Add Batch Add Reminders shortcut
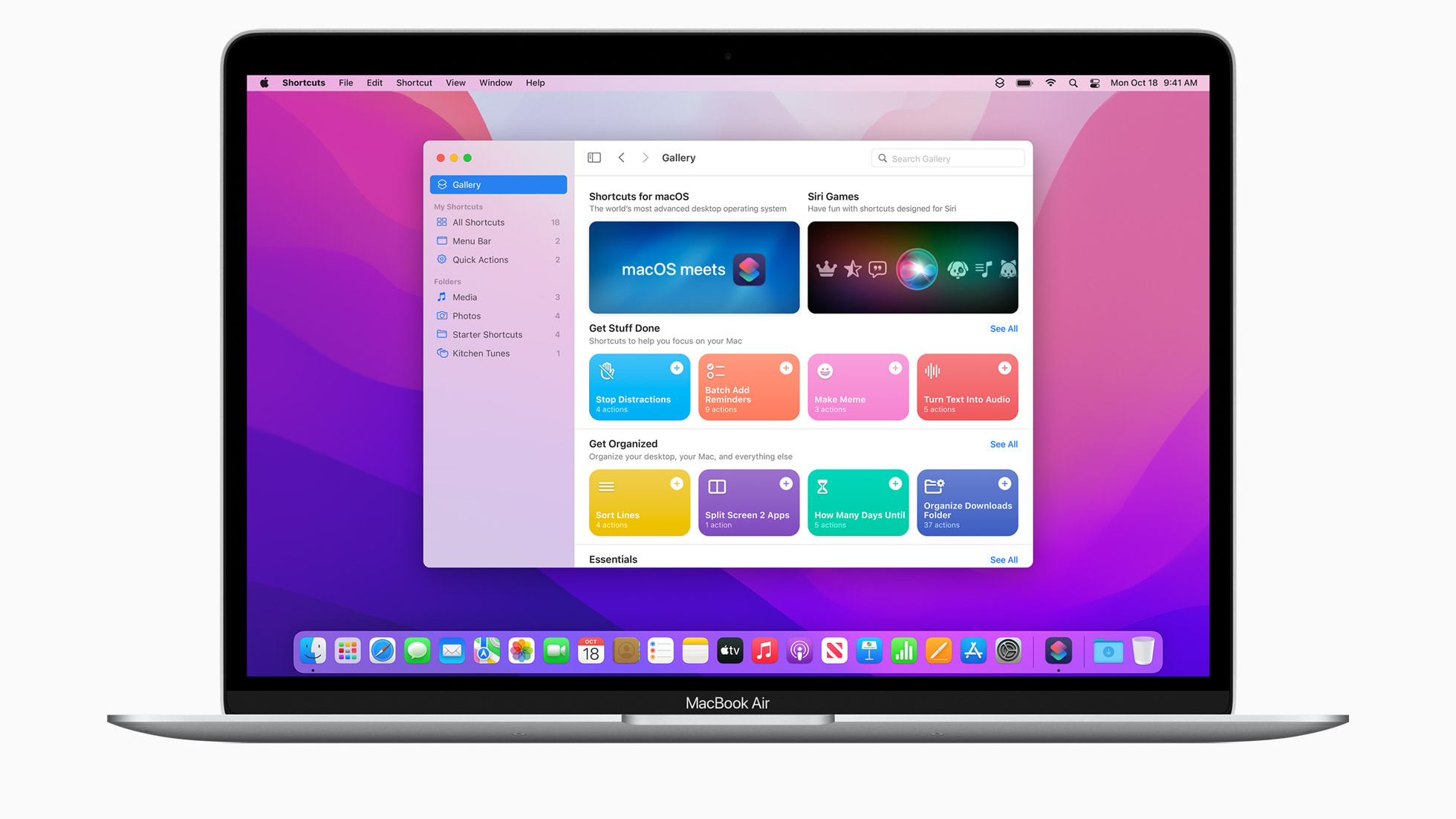 786,367
